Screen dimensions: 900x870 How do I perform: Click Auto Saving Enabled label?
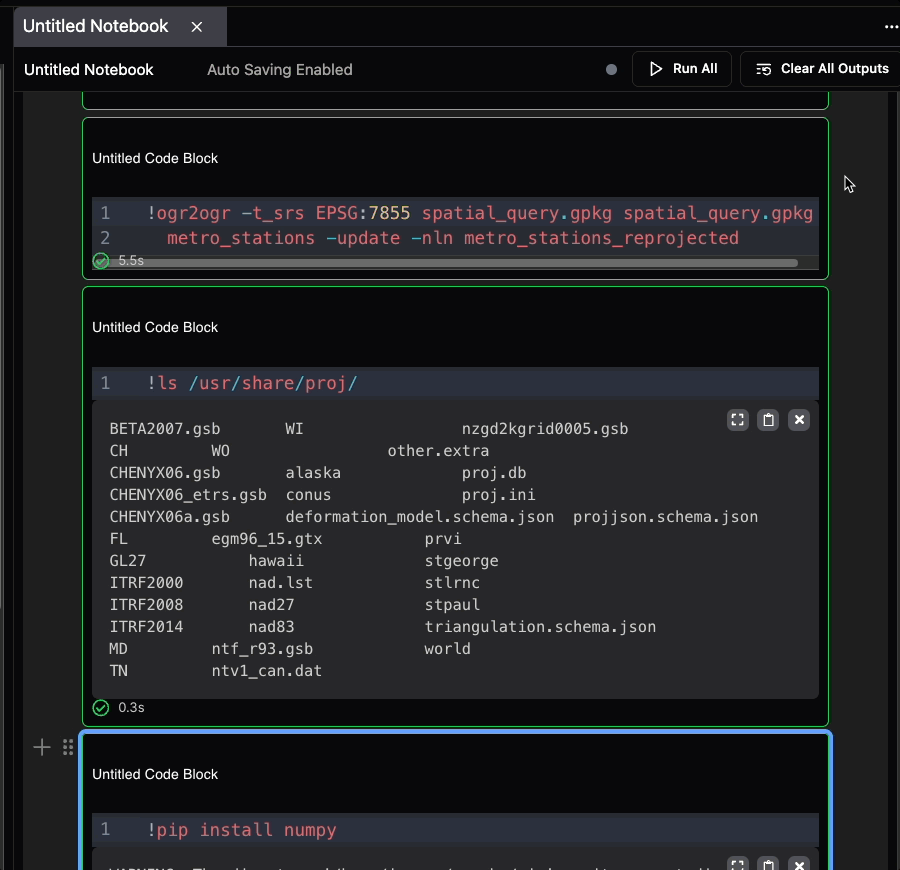point(280,69)
